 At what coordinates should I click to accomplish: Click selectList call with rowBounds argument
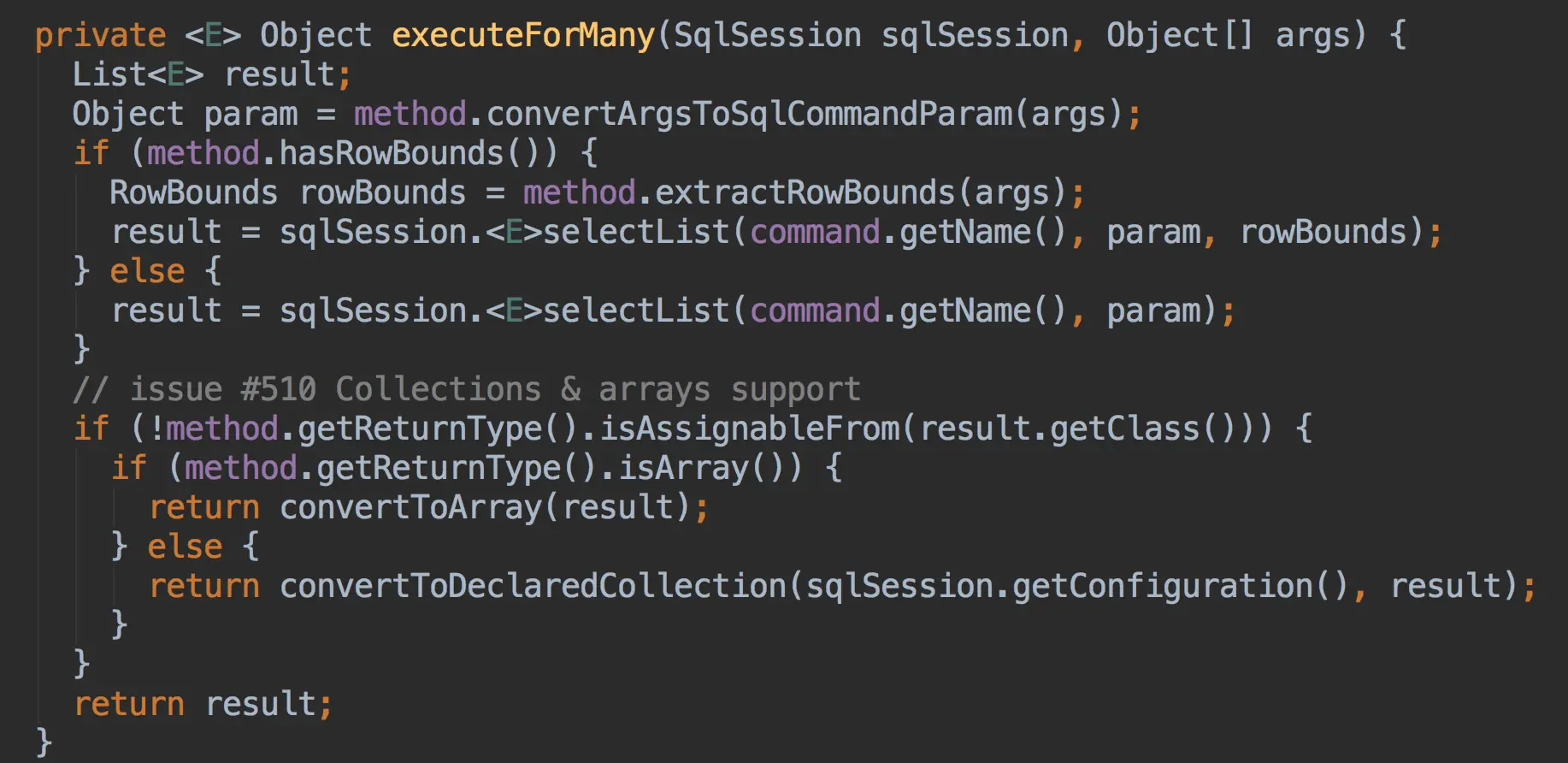[x=635, y=232]
